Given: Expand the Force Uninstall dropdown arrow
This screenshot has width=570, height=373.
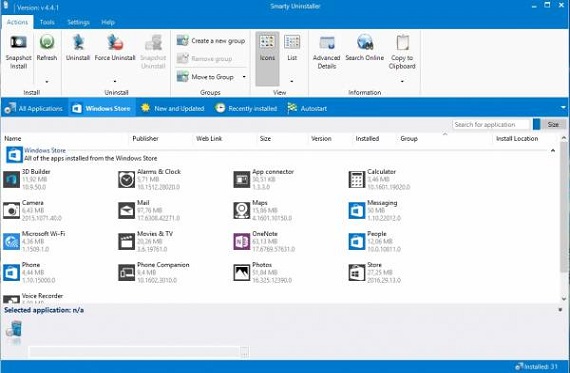Looking at the screenshot, I should (x=115, y=81).
